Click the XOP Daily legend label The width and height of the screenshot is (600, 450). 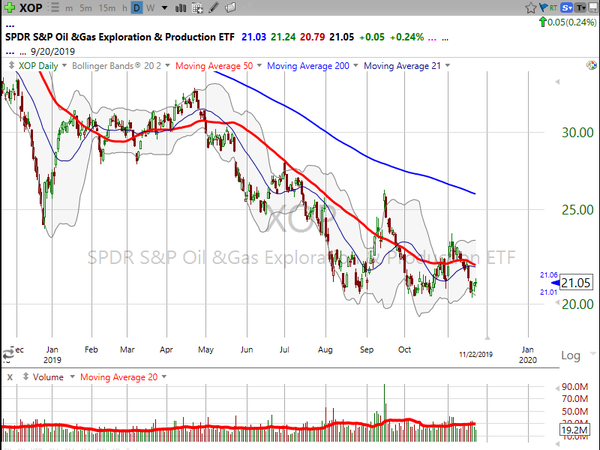point(38,66)
